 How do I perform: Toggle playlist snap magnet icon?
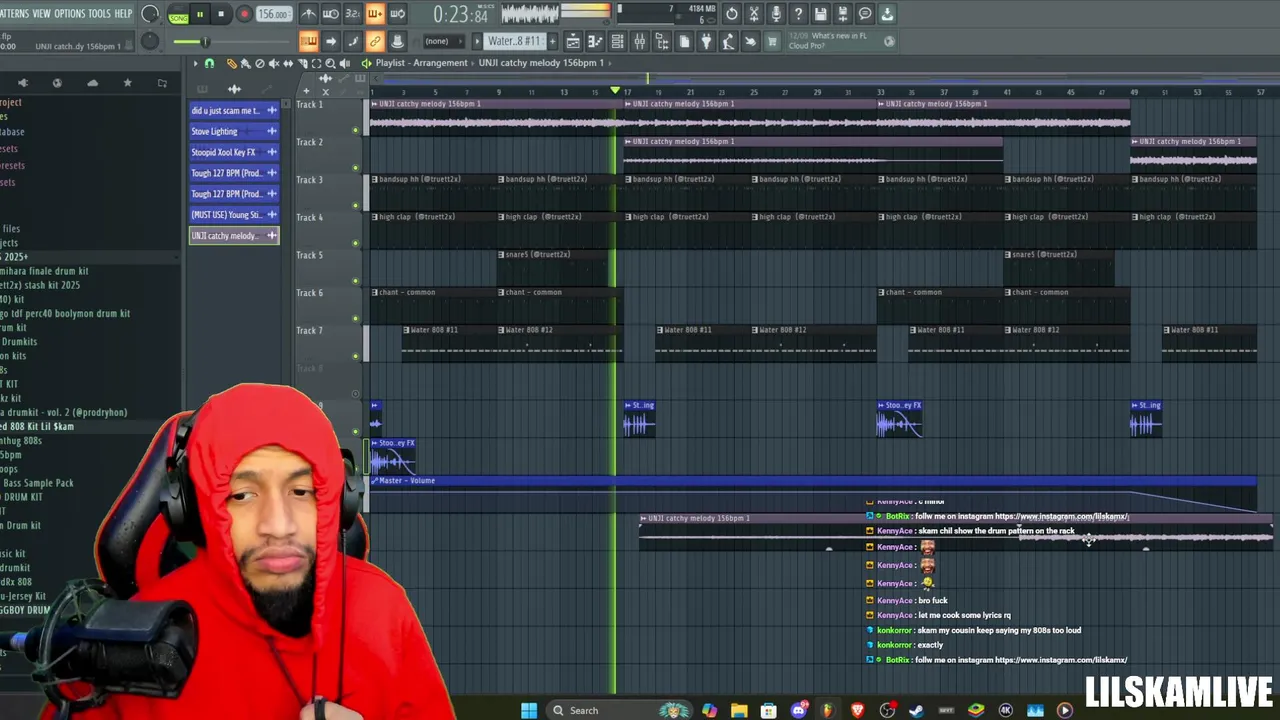tap(210, 63)
